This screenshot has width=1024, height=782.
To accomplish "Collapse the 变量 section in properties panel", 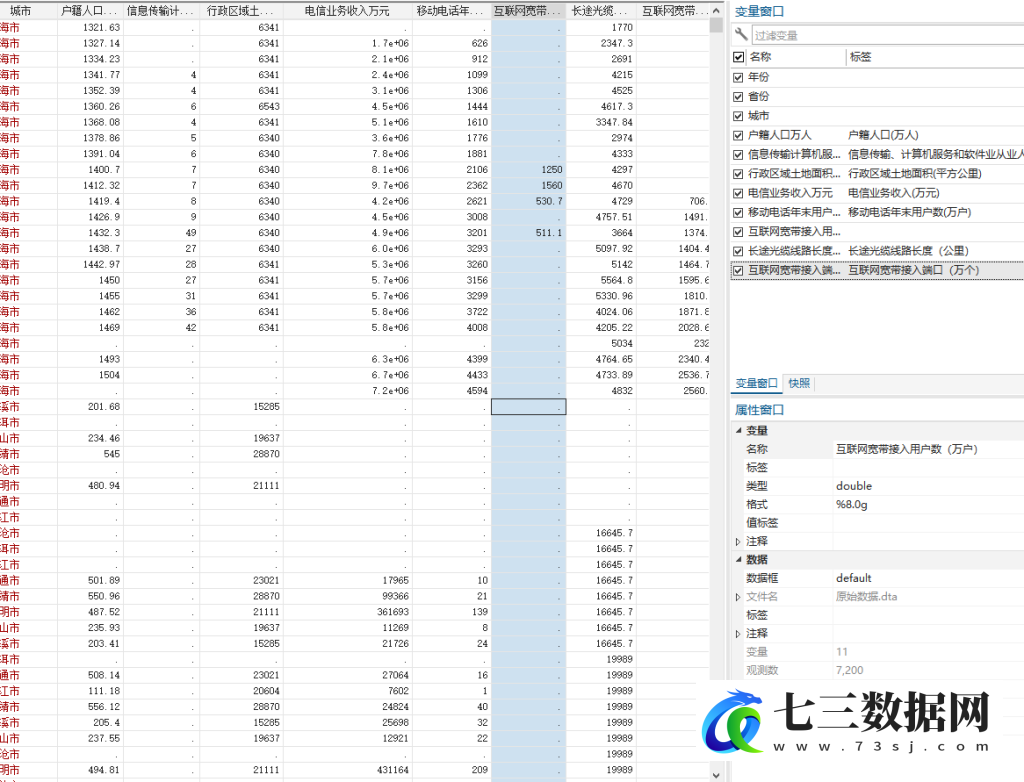I will click(739, 430).
